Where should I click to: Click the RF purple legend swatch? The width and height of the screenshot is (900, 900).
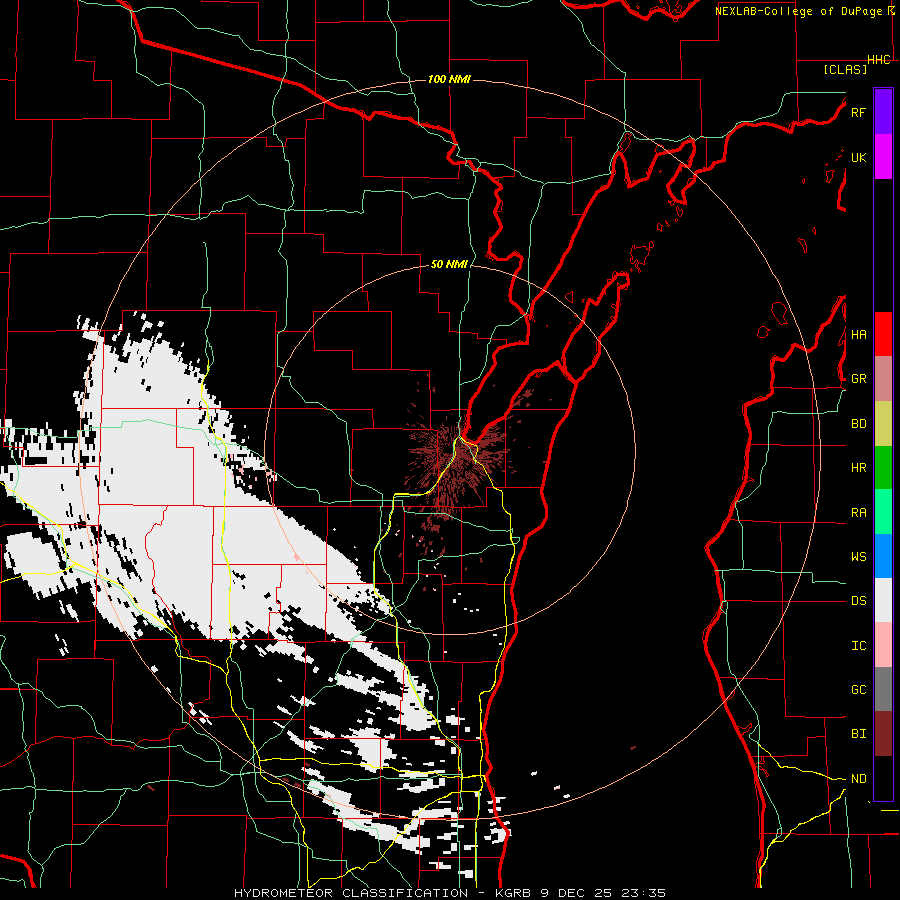[883, 112]
